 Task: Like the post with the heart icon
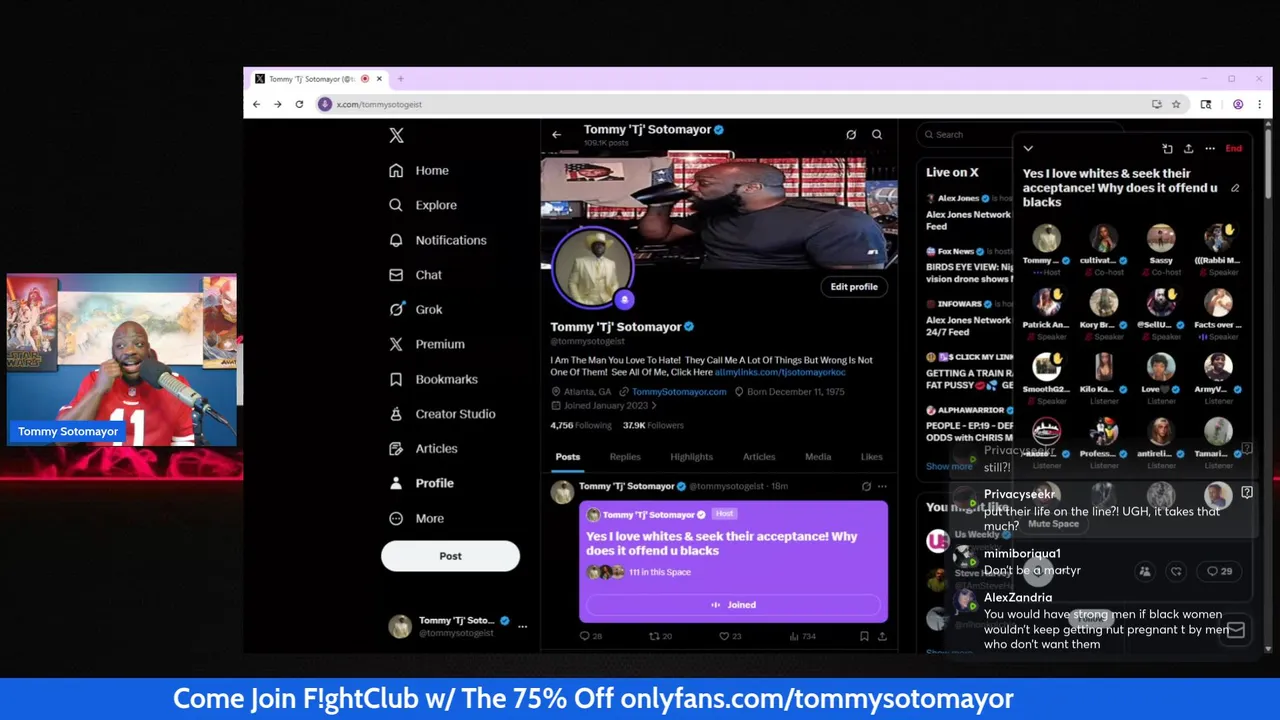pyautogui.click(x=724, y=636)
